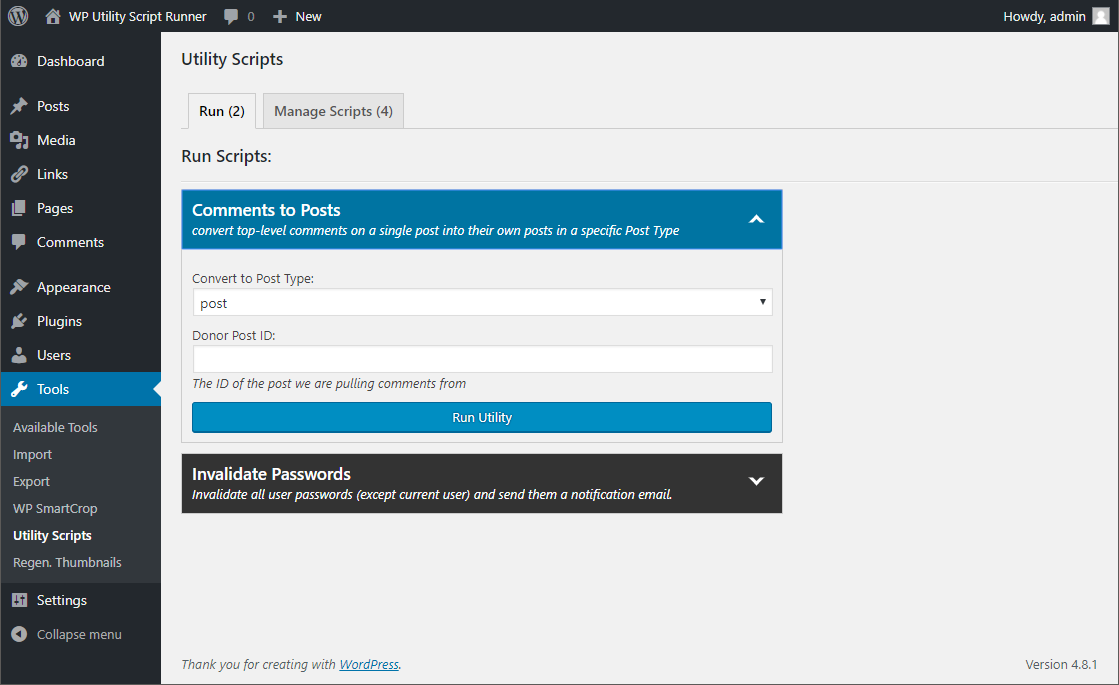Open the Posts menu item
This screenshot has height=685, width=1119.
[53, 106]
